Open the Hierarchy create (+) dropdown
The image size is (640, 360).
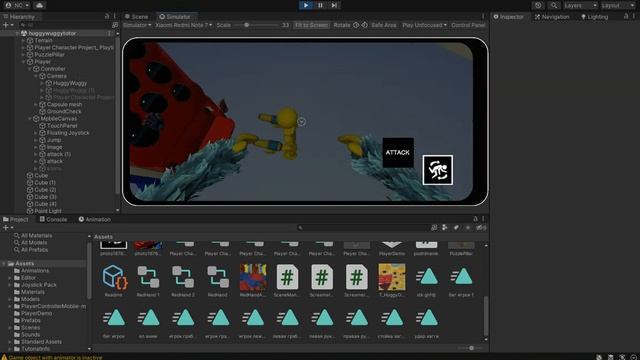(8, 25)
